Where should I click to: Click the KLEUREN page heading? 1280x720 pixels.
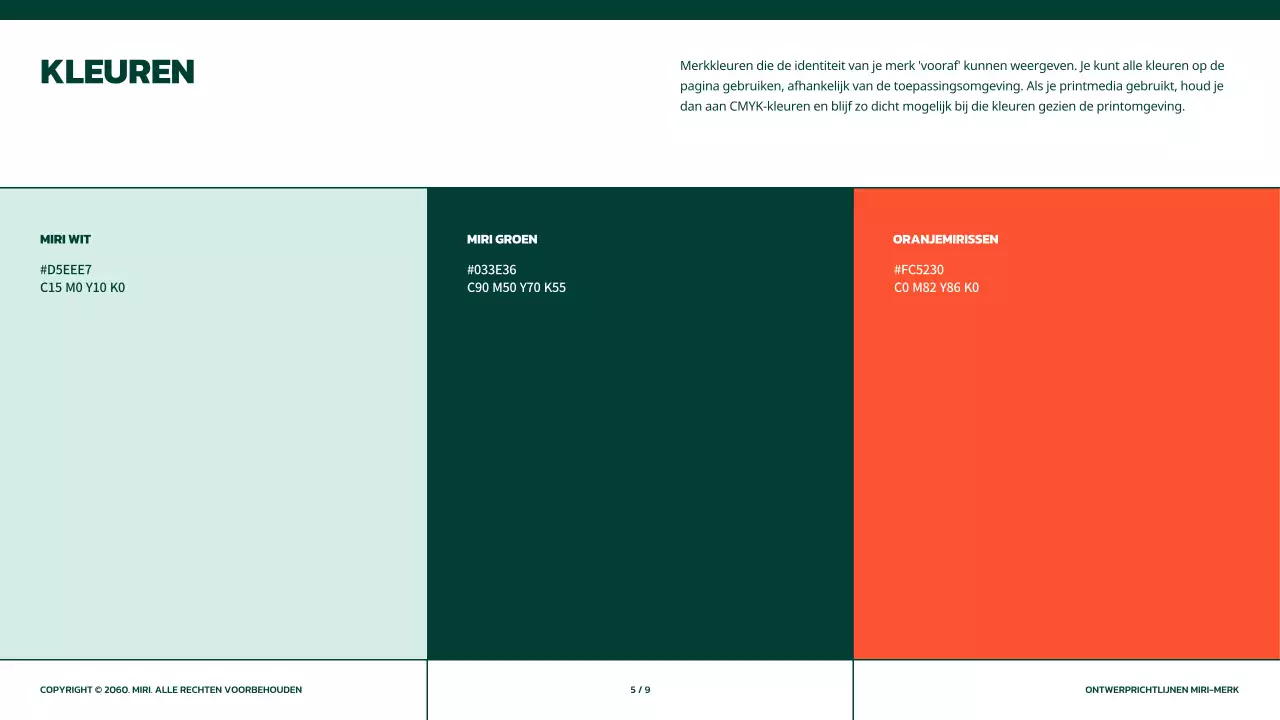point(117,71)
